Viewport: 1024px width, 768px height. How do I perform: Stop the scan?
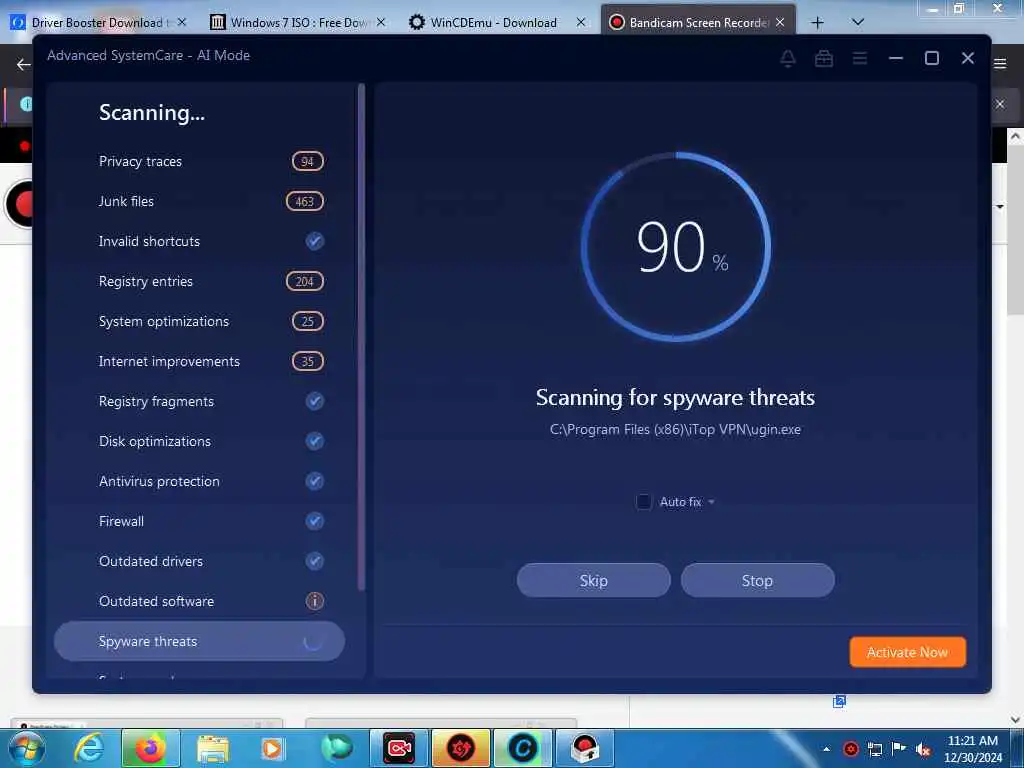[x=758, y=581]
